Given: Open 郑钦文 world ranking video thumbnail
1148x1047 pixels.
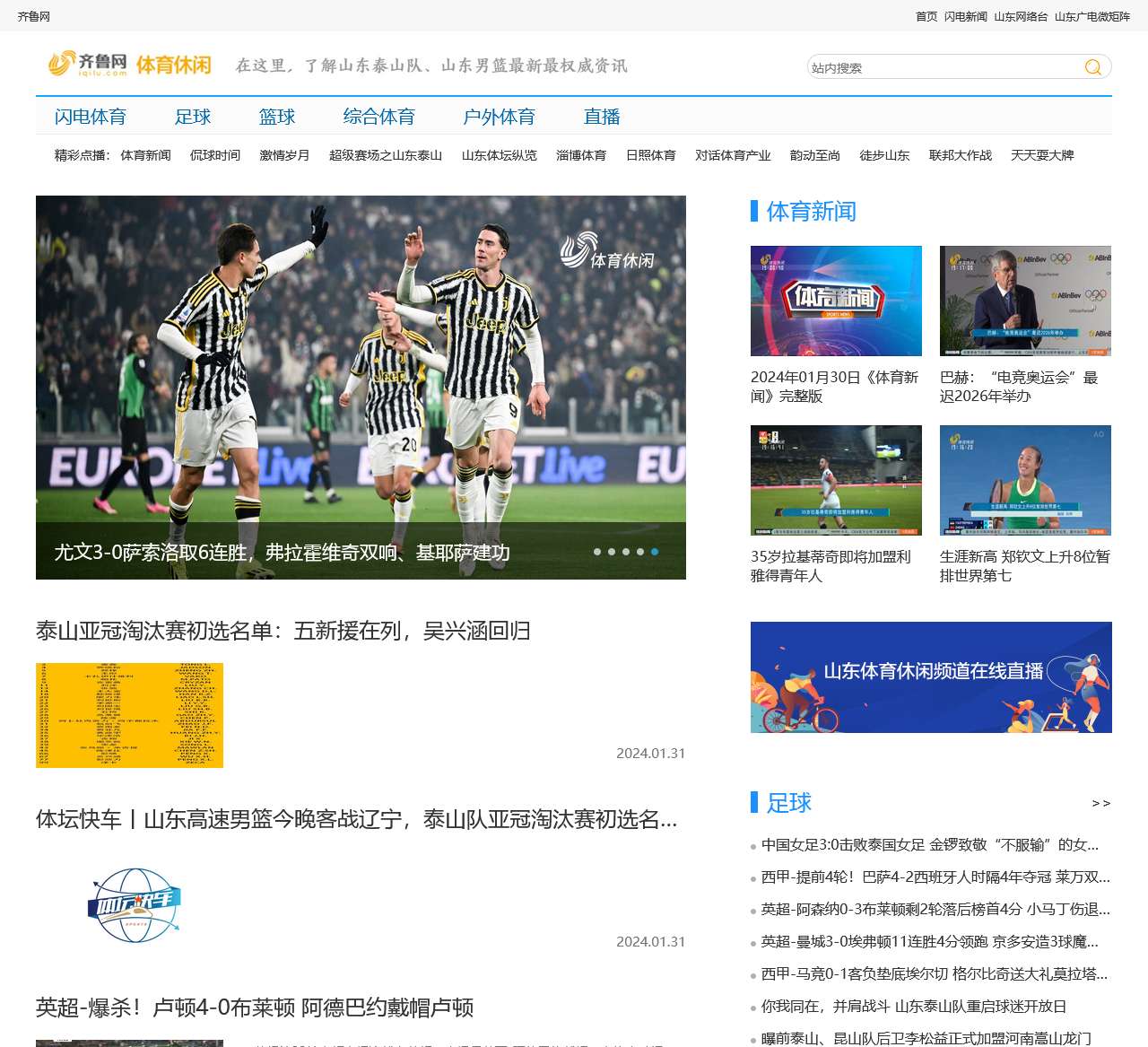Looking at the screenshot, I should [1025, 480].
